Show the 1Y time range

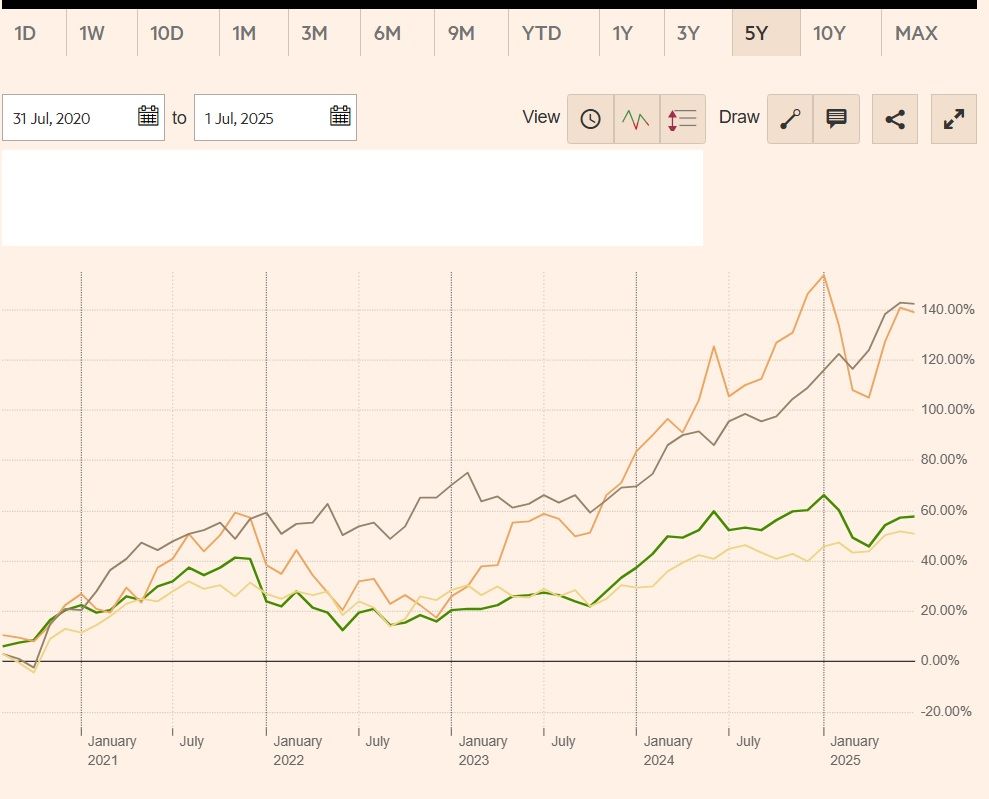(x=623, y=33)
